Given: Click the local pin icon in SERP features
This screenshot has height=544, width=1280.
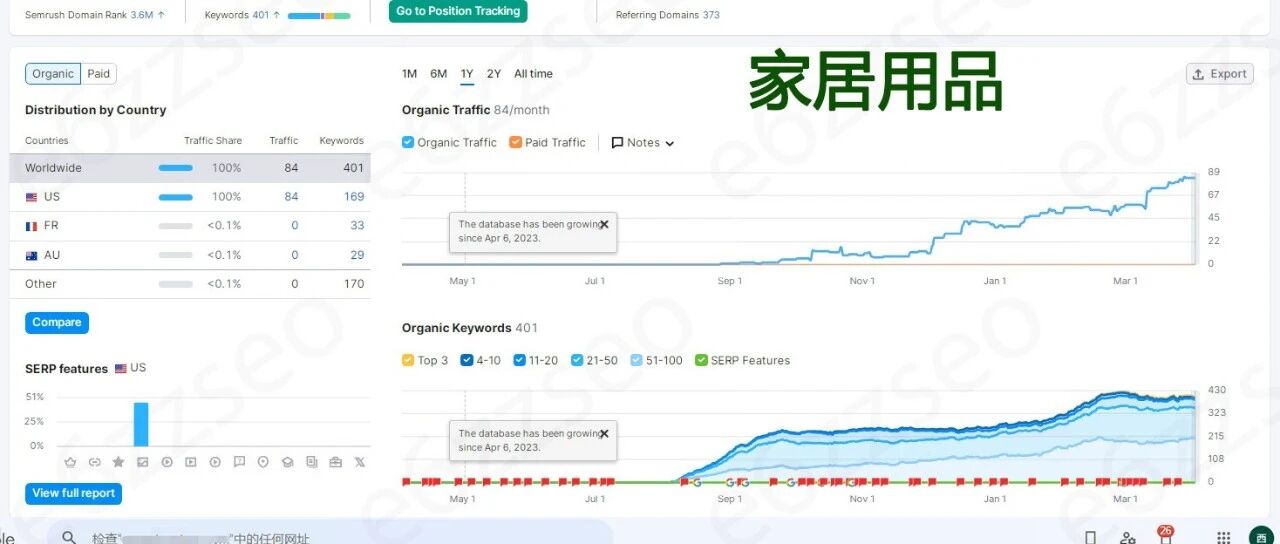Looking at the screenshot, I should pyautogui.click(x=263, y=462).
